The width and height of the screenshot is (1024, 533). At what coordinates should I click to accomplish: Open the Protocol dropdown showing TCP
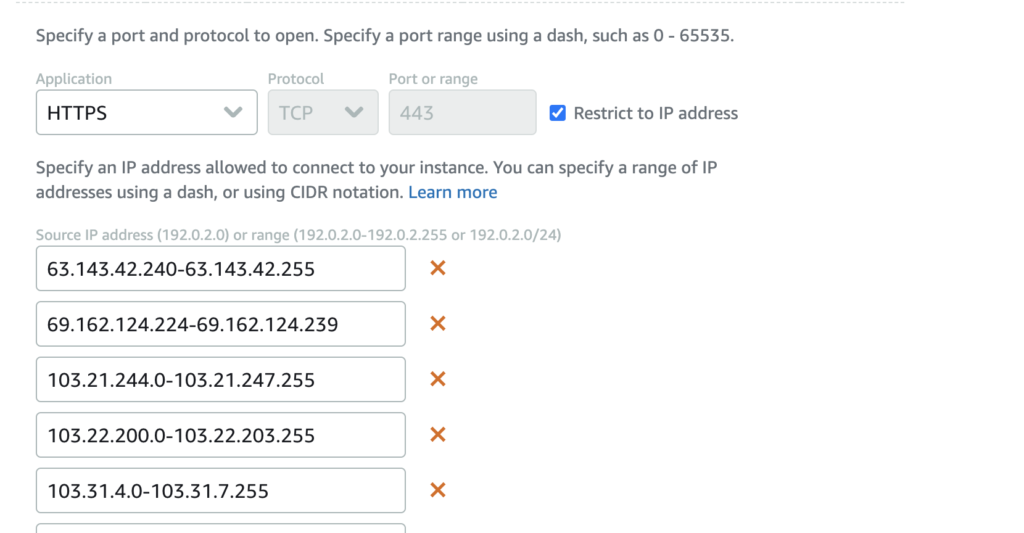click(x=323, y=112)
